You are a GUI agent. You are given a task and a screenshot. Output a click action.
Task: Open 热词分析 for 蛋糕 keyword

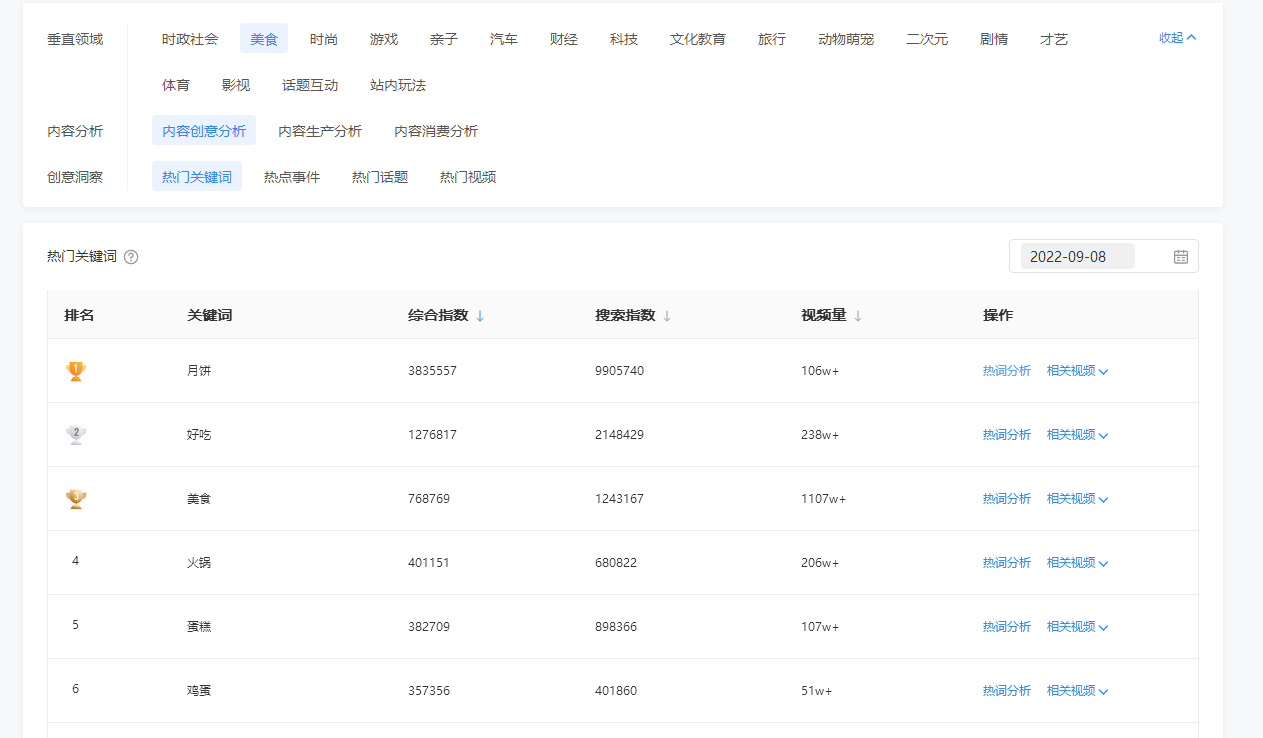1006,627
